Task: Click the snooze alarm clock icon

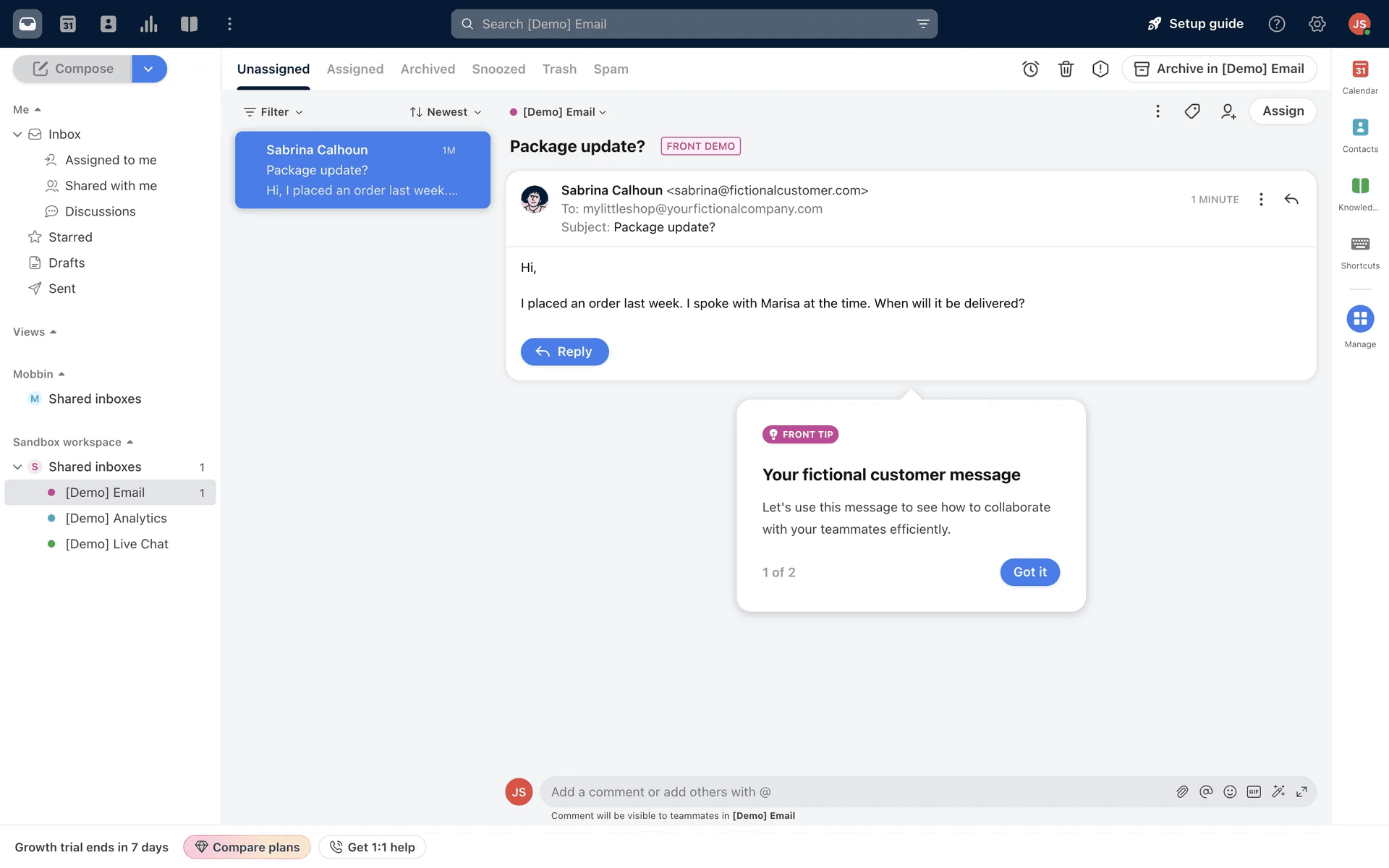Action: click(x=1030, y=69)
